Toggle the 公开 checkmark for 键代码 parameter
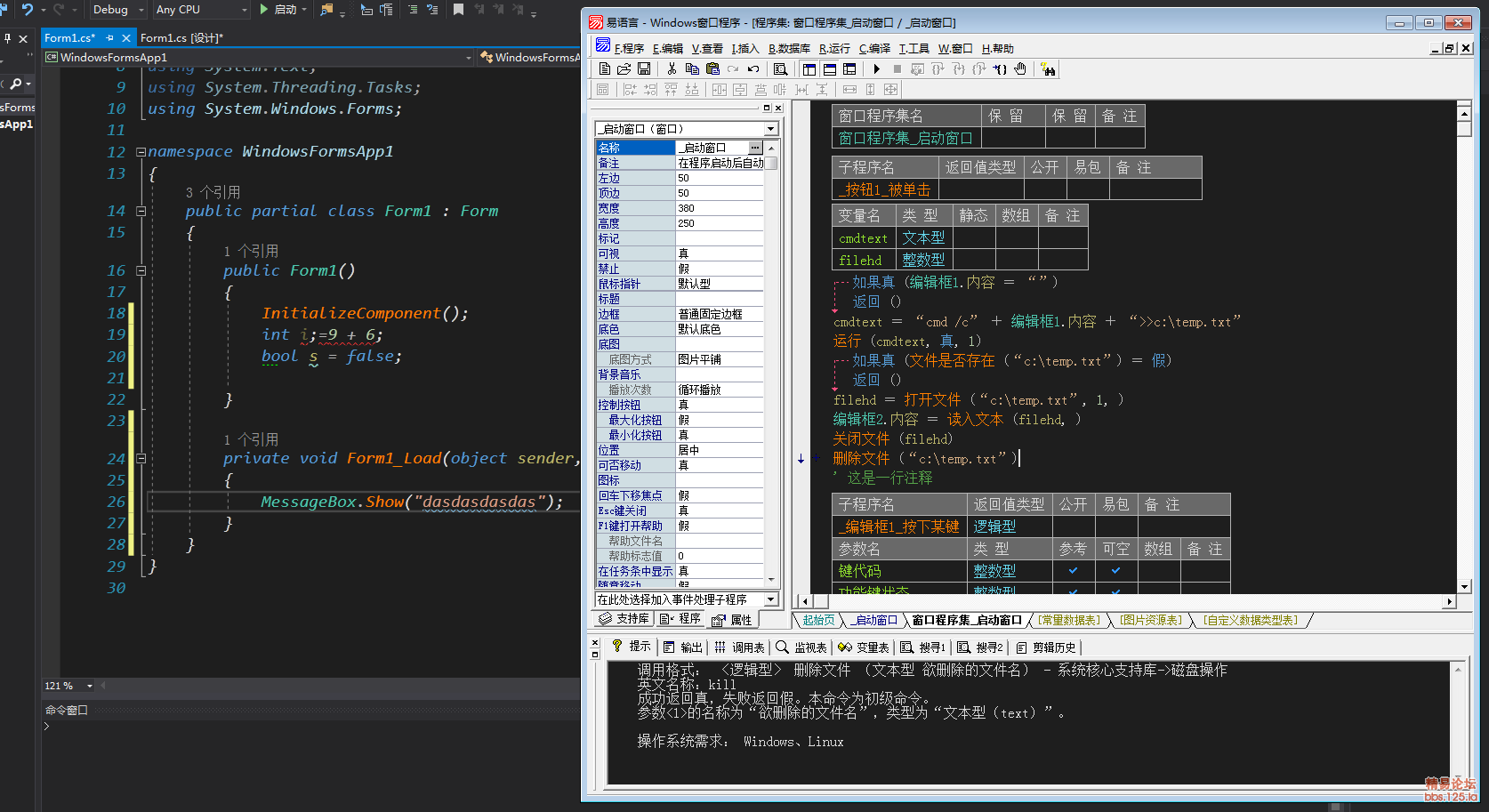The height and width of the screenshot is (812, 1489). (x=1074, y=570)
